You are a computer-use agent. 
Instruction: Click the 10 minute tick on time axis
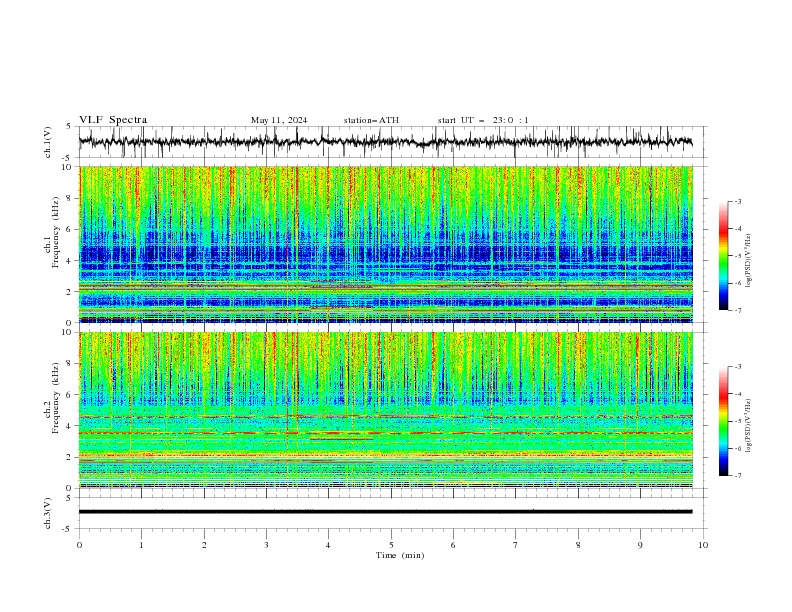point(703,545)
